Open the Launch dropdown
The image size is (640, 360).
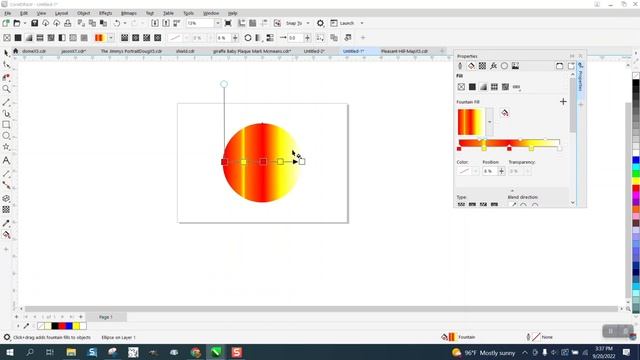coord(362,23)
